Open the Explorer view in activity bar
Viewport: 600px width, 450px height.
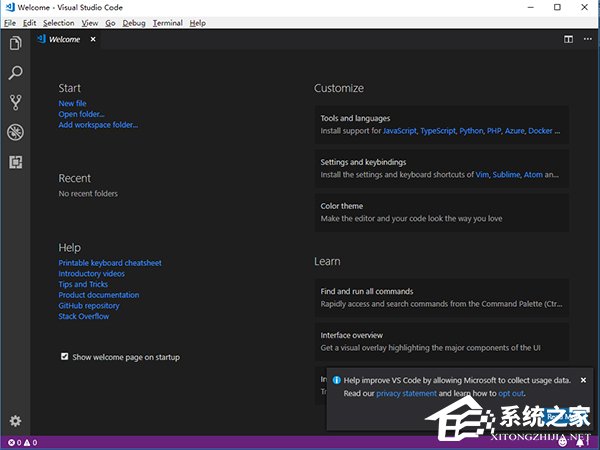[15, 43]
